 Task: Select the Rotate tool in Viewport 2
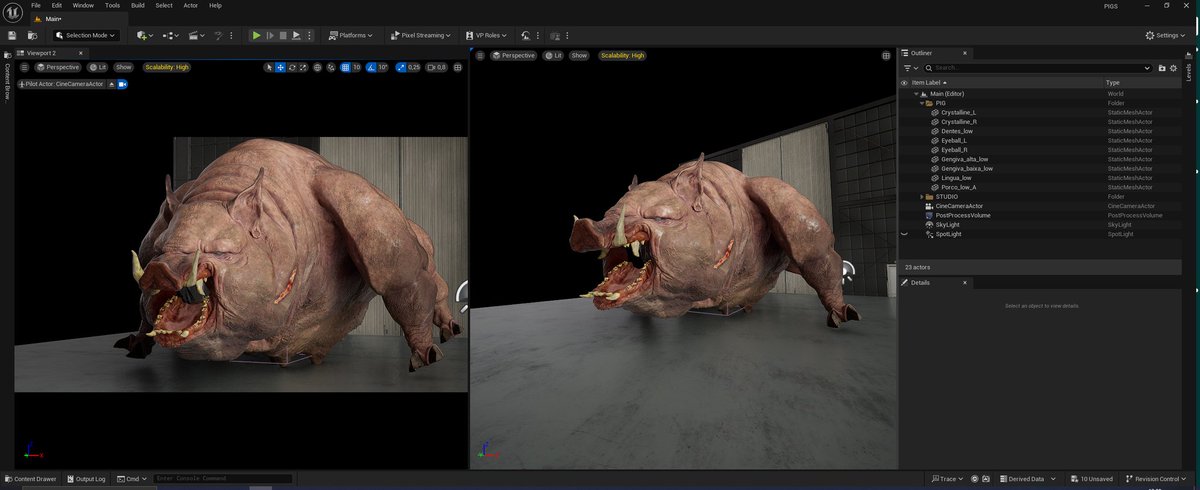(x=292, y=67)
